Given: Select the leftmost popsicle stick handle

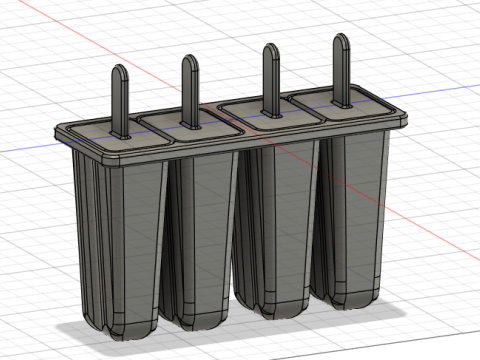Looking at the screenshot, I should point(120,102).
